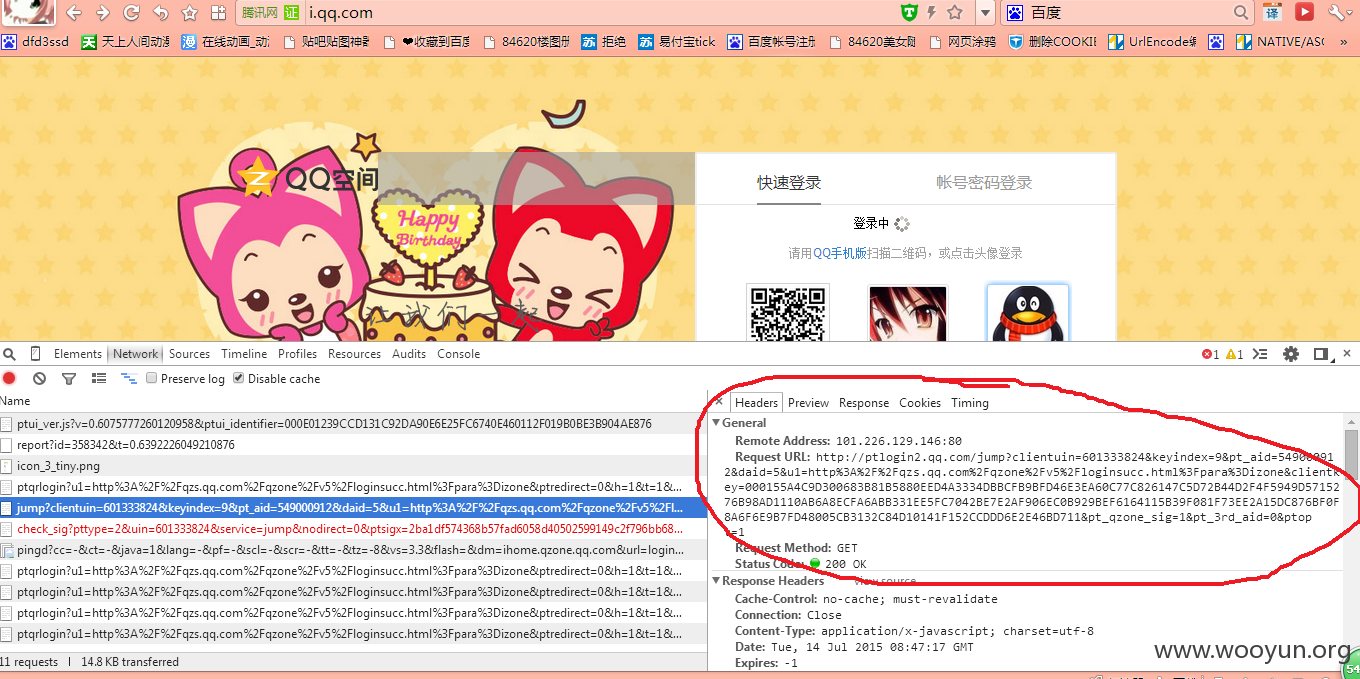Open the Console panel tab
Viewport: 1360px width, 679px height.
click(458, 354)
